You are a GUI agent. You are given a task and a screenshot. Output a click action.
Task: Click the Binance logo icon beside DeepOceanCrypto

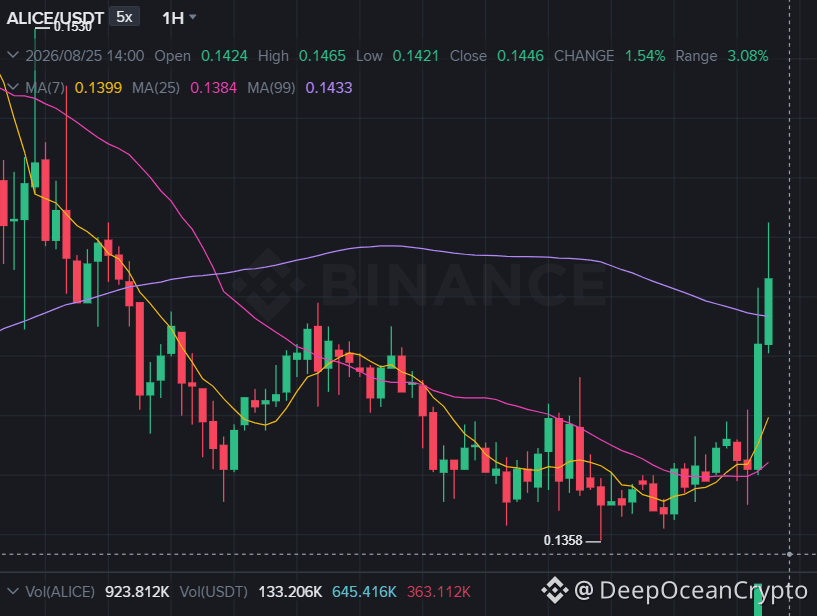click(554, 590)
